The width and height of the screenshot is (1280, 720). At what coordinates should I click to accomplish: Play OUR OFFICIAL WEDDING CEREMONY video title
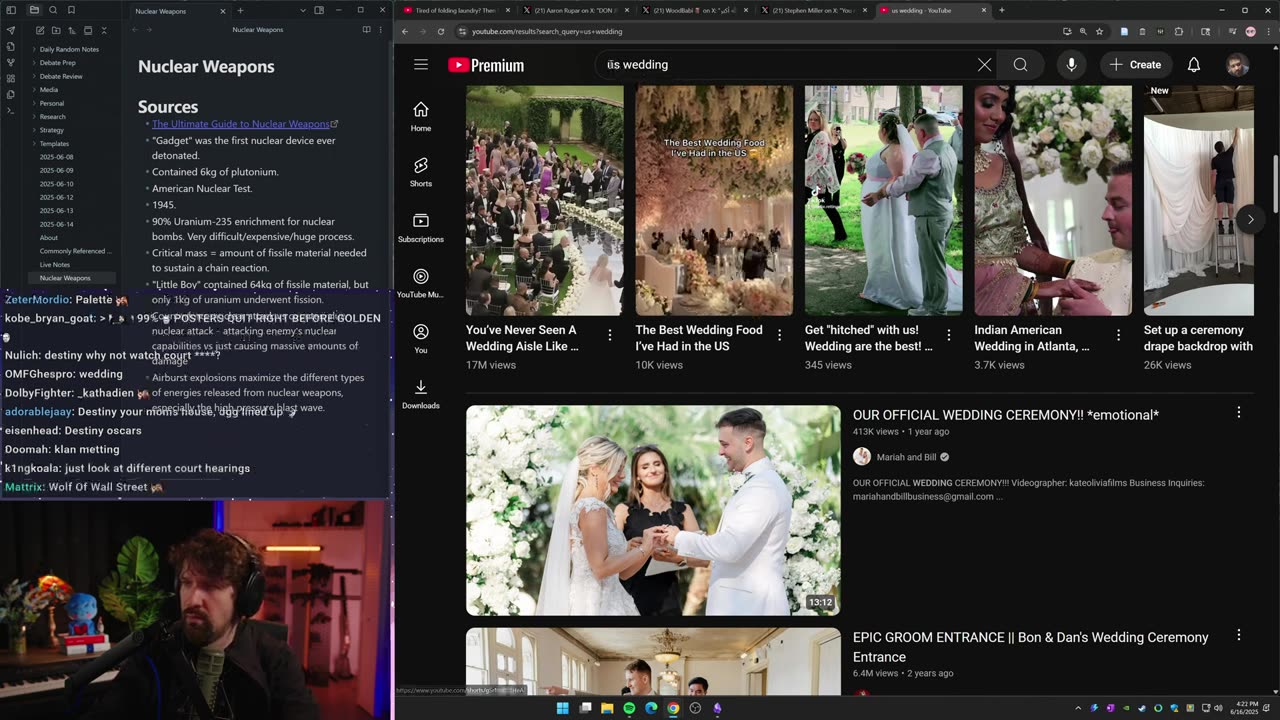(1006, 415)
